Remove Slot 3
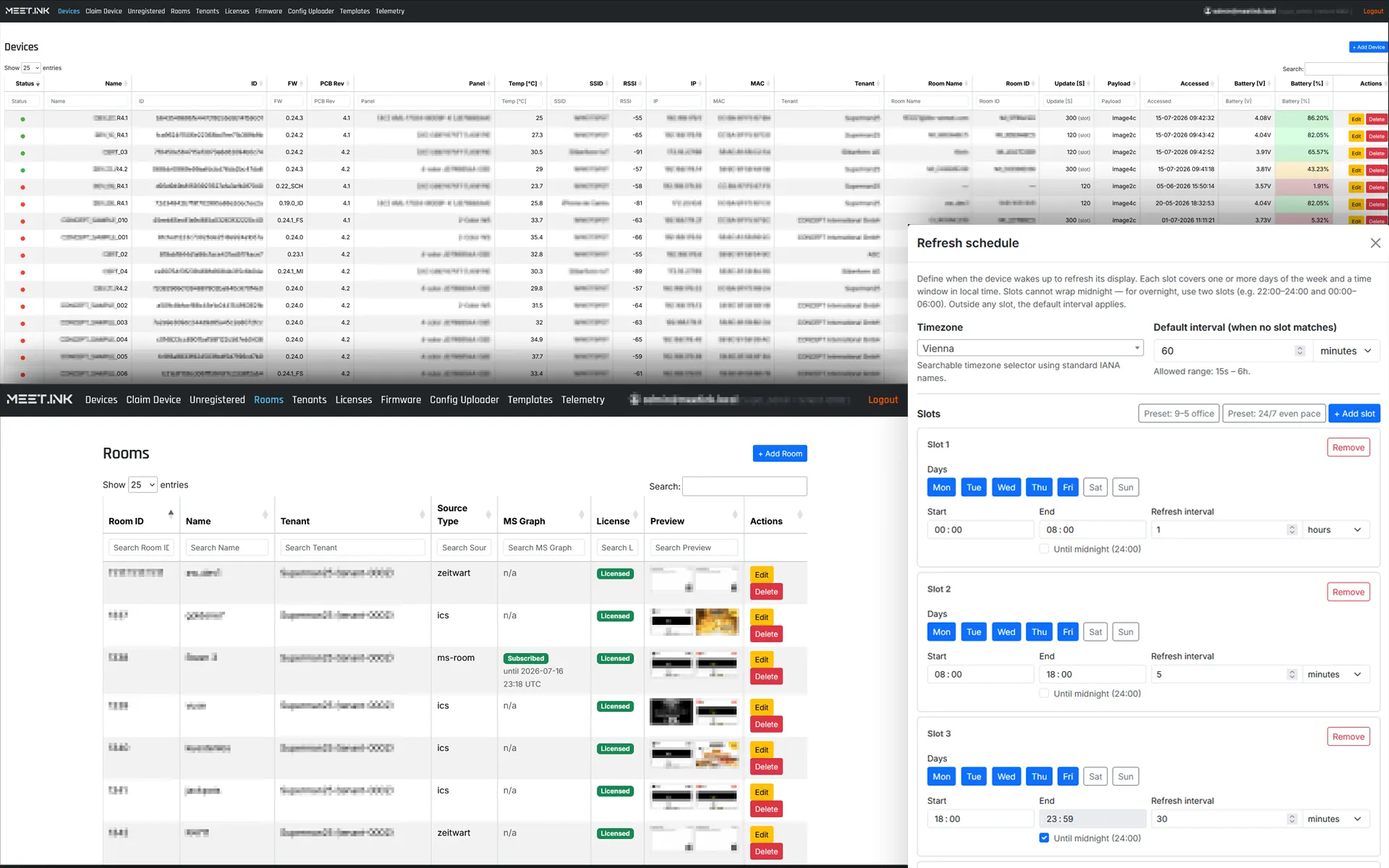 [1348, 737]
